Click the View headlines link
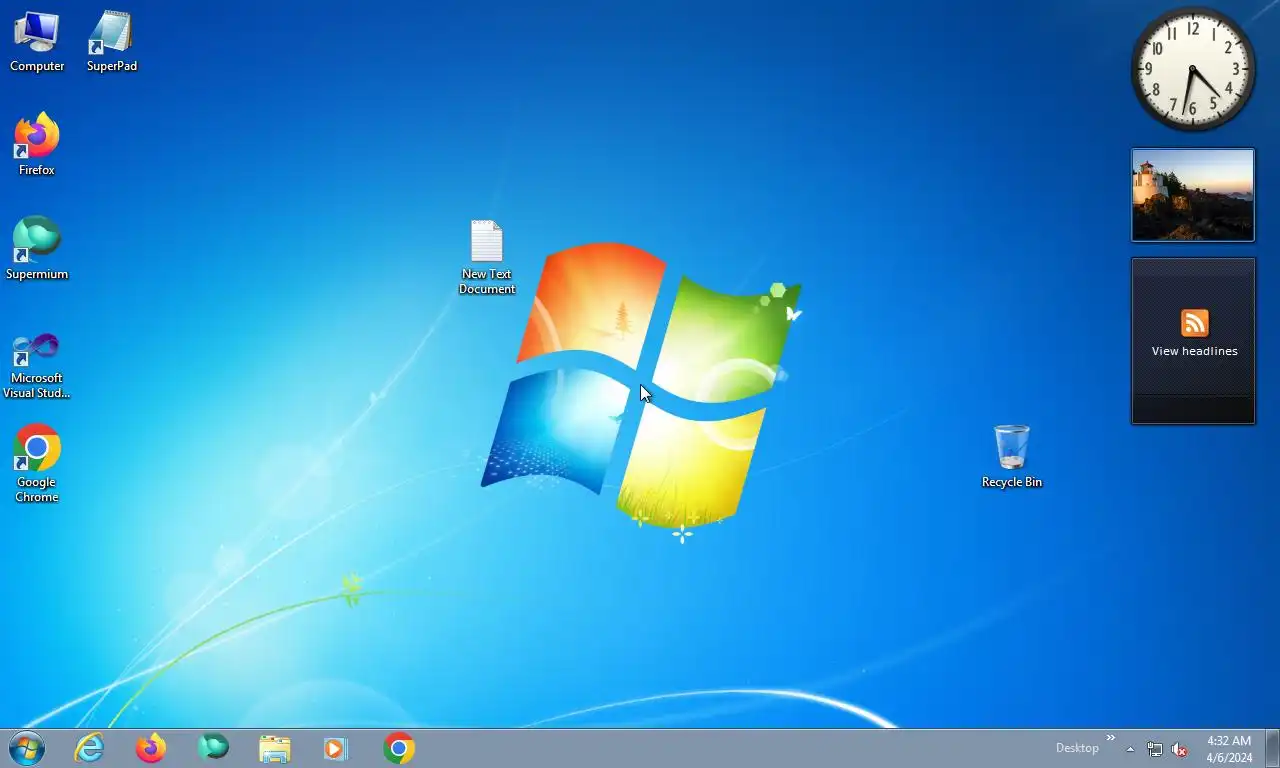 click(1194, 351)
